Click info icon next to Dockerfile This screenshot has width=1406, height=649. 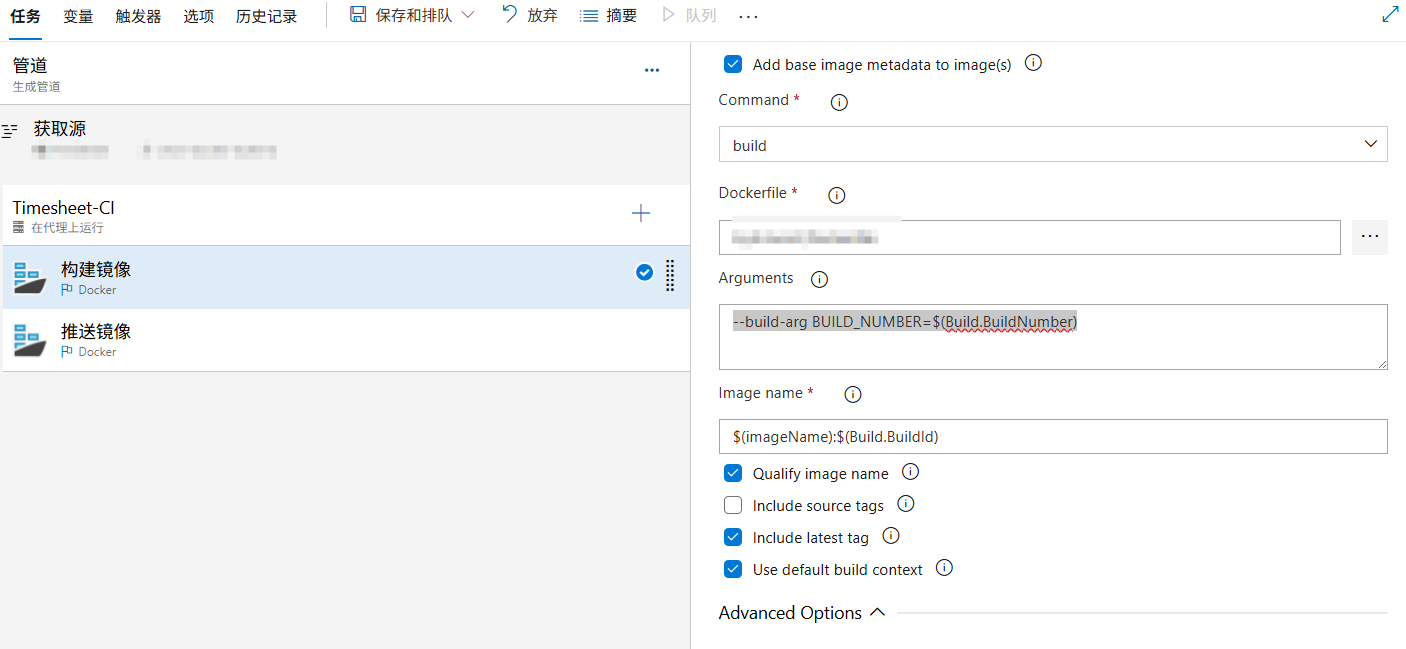click(x=837, y=195)
